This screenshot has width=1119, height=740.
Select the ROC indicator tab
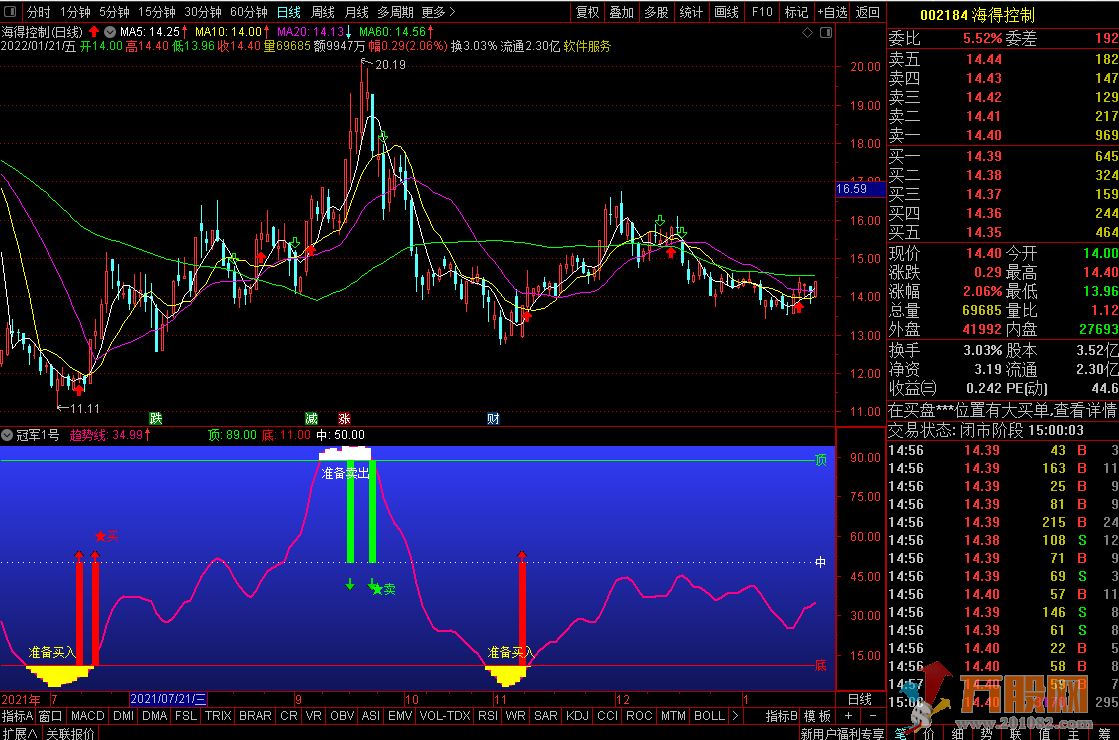(639, 716)
